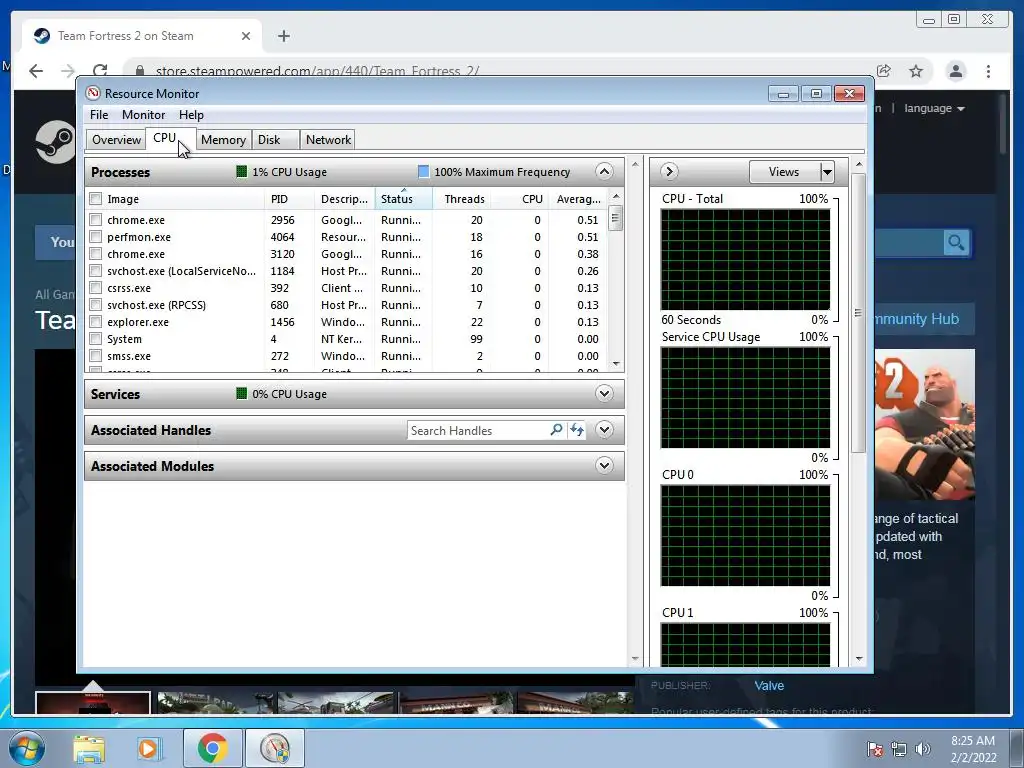Screen dimensions: 1024x768
Task: Open Chrome profile avatar icon
Action: click(955, 71)
